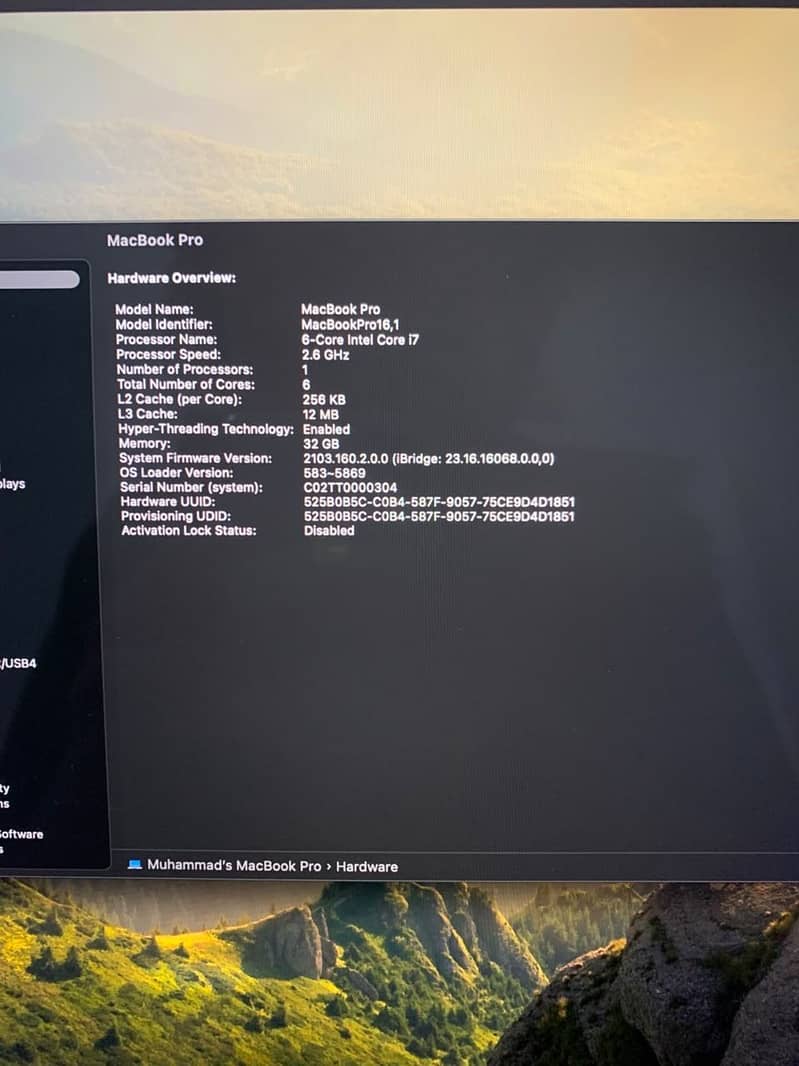
Task: Click the "Hardware UUID:" label
Action: pyautogui.click(x=168, y=502)
